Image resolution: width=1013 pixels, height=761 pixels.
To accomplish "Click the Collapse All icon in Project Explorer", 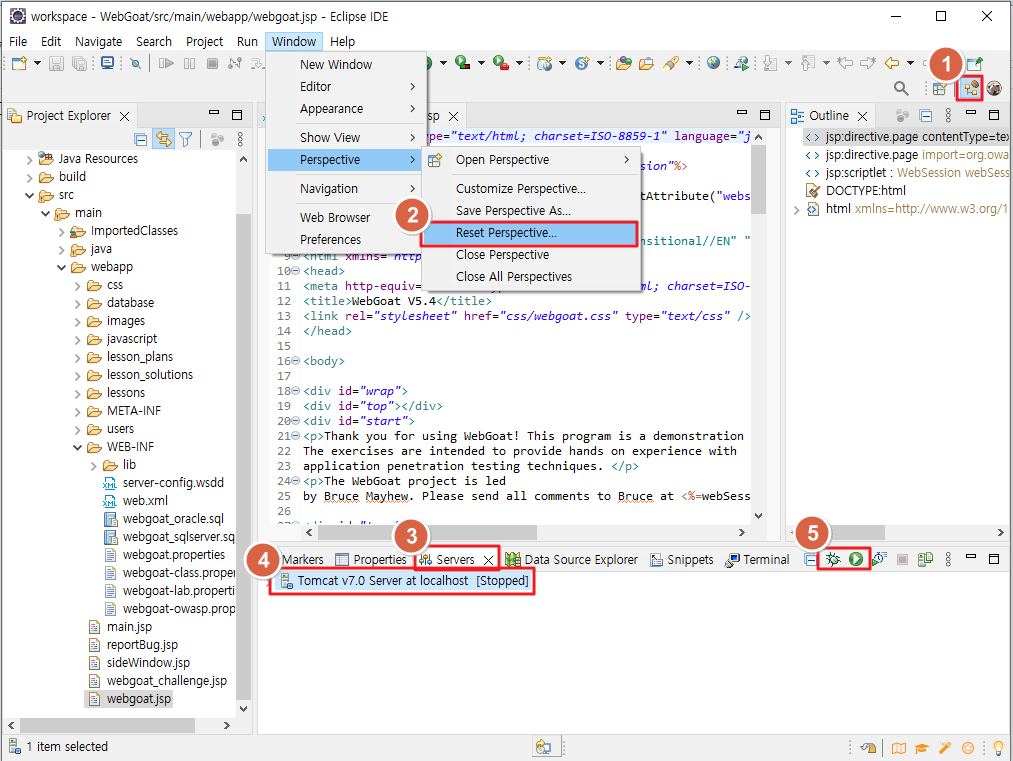I will [x=140, y=139].
